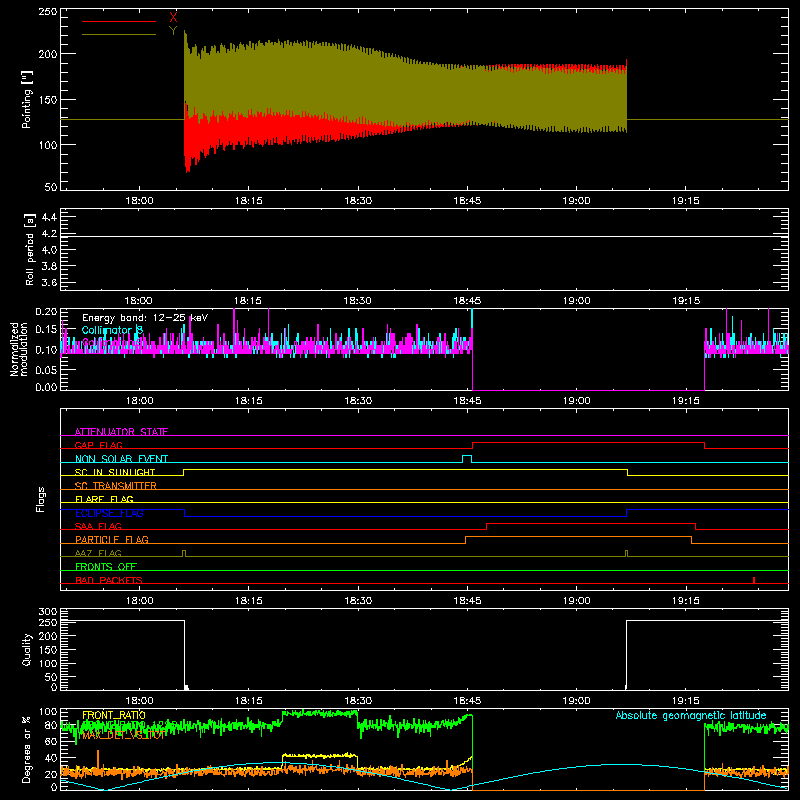Click the 0.20 tick on the modulation axis
The height and width of the screenshot is (800, 800).
46,312
